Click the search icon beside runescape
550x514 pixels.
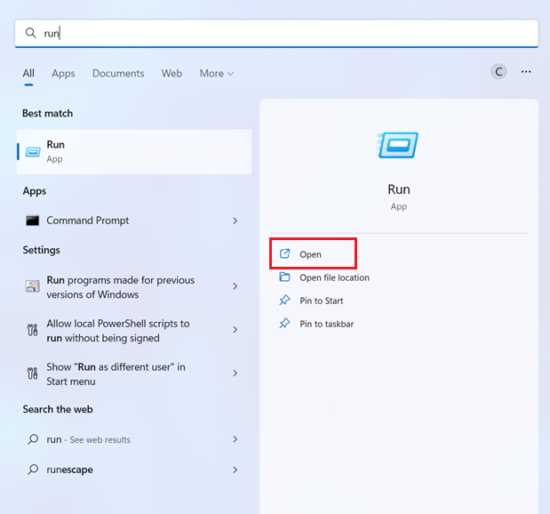tap(33, 469)
